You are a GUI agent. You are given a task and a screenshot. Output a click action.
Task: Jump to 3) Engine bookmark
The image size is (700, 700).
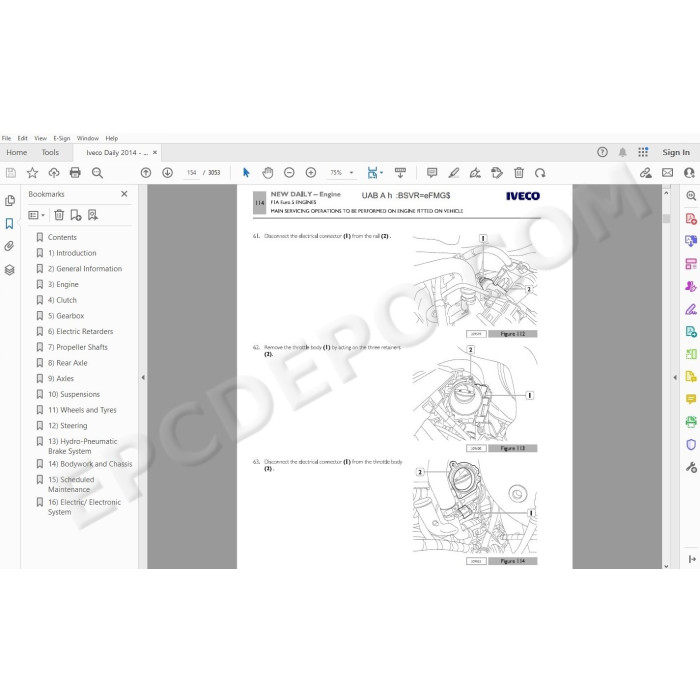[63, 284]
